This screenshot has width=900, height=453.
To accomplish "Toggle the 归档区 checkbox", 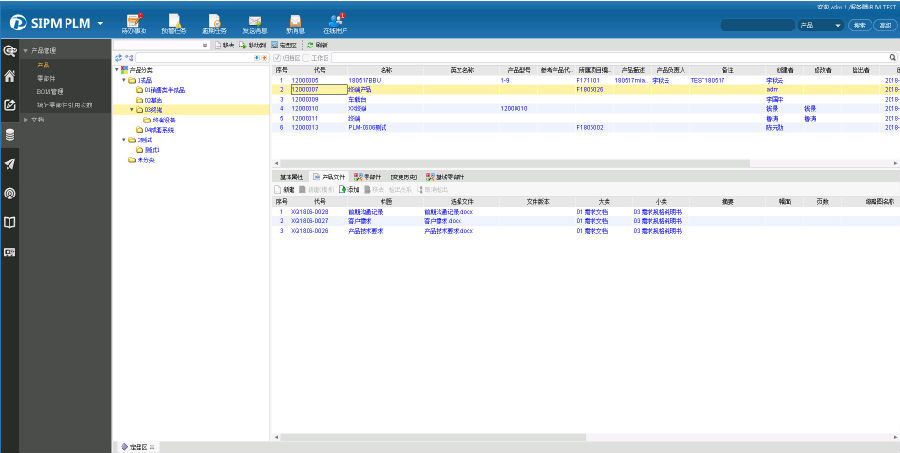I will point(277,58).
